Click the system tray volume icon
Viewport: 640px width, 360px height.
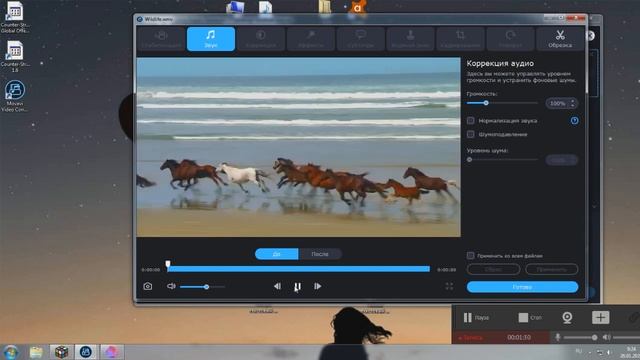coord(609,352)
